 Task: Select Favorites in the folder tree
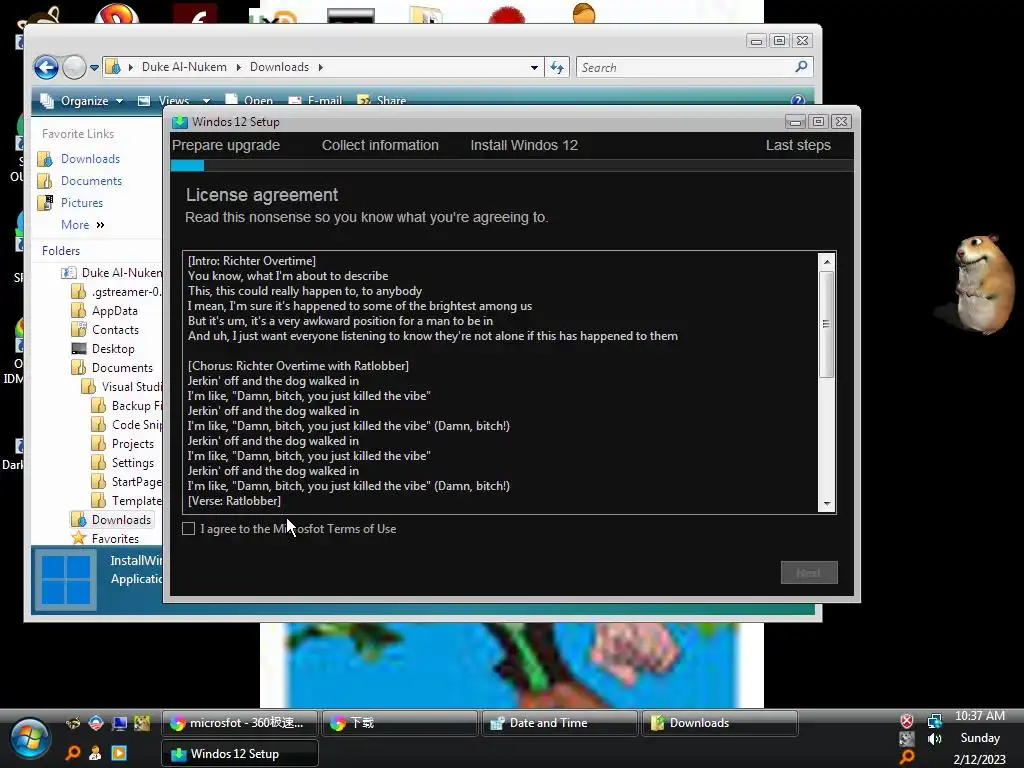click(115, 538)
